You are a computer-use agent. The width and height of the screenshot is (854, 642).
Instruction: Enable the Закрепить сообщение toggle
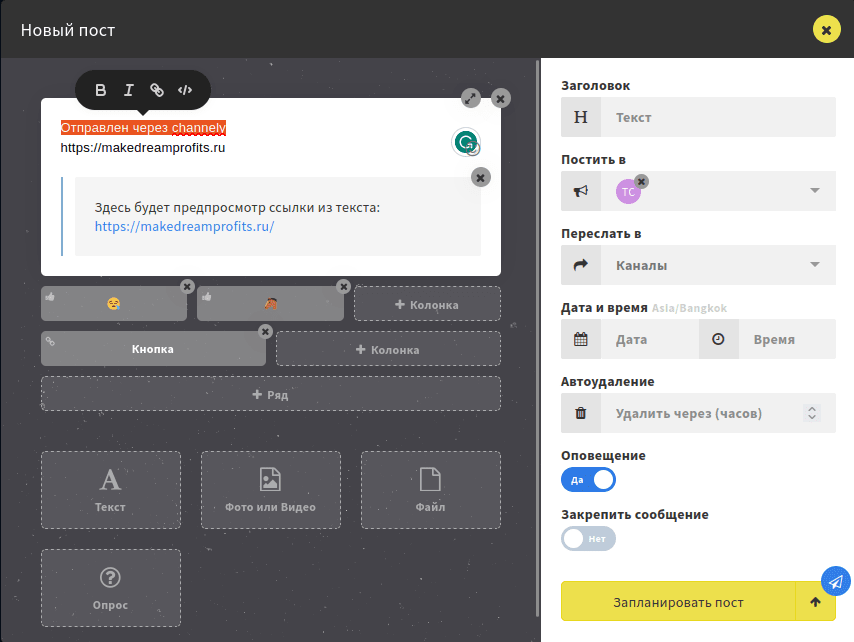click(x=589, y=539)
